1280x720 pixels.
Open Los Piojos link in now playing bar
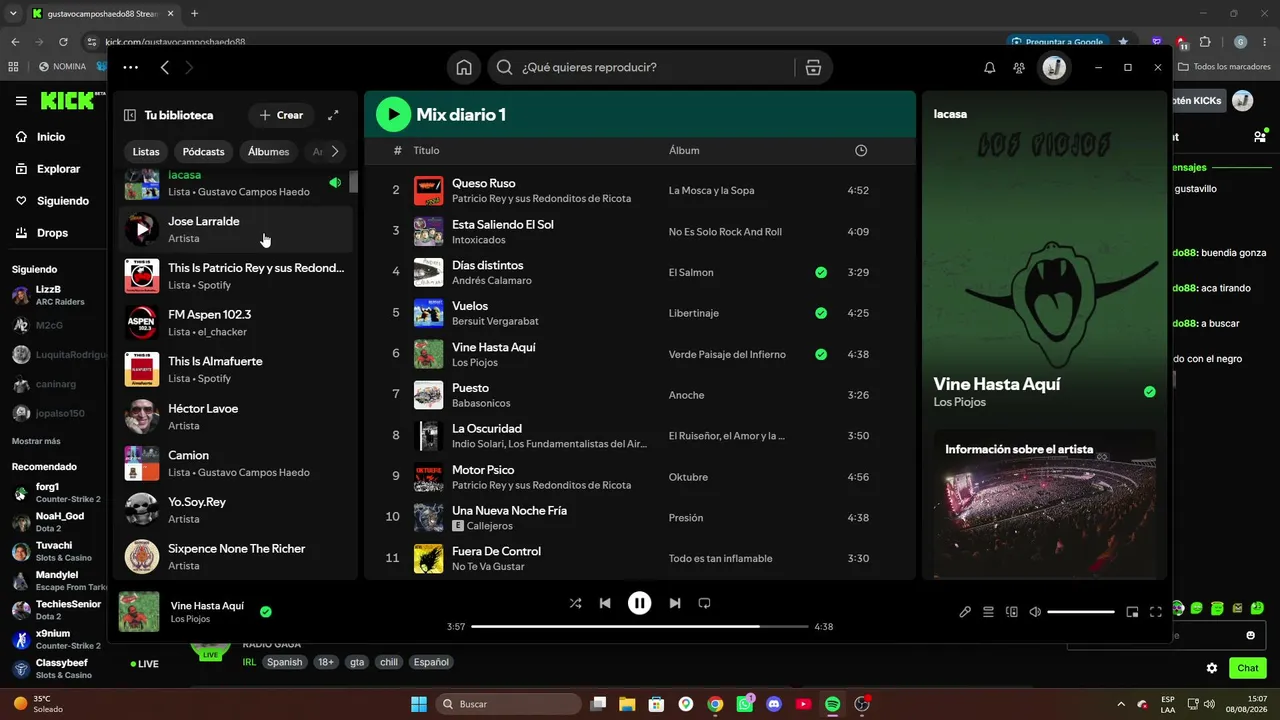190,619
